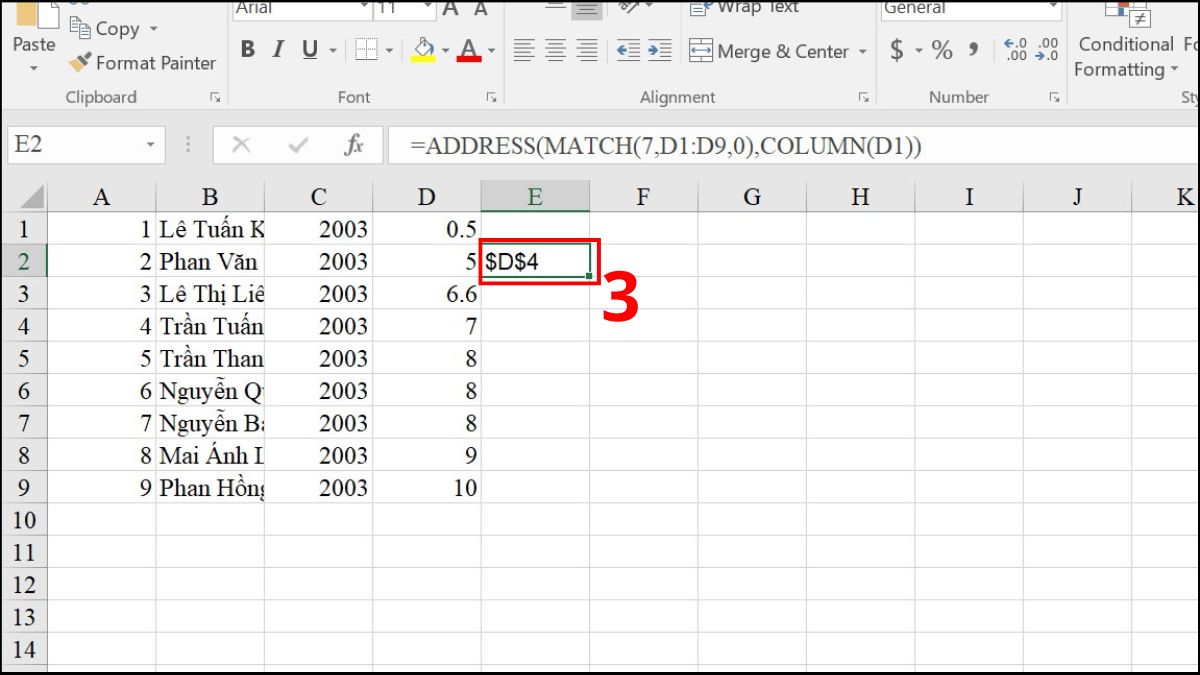Toggle Bold formatting on the selected cell
The image size is (1200, 675).
click(249, 50)
